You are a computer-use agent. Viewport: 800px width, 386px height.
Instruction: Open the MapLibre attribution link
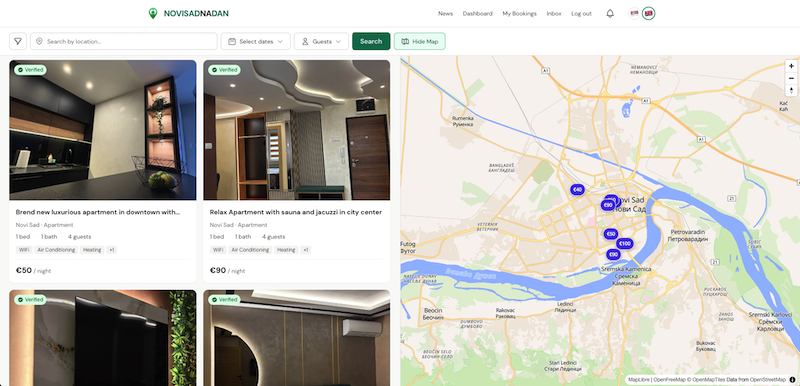(639, 379)
